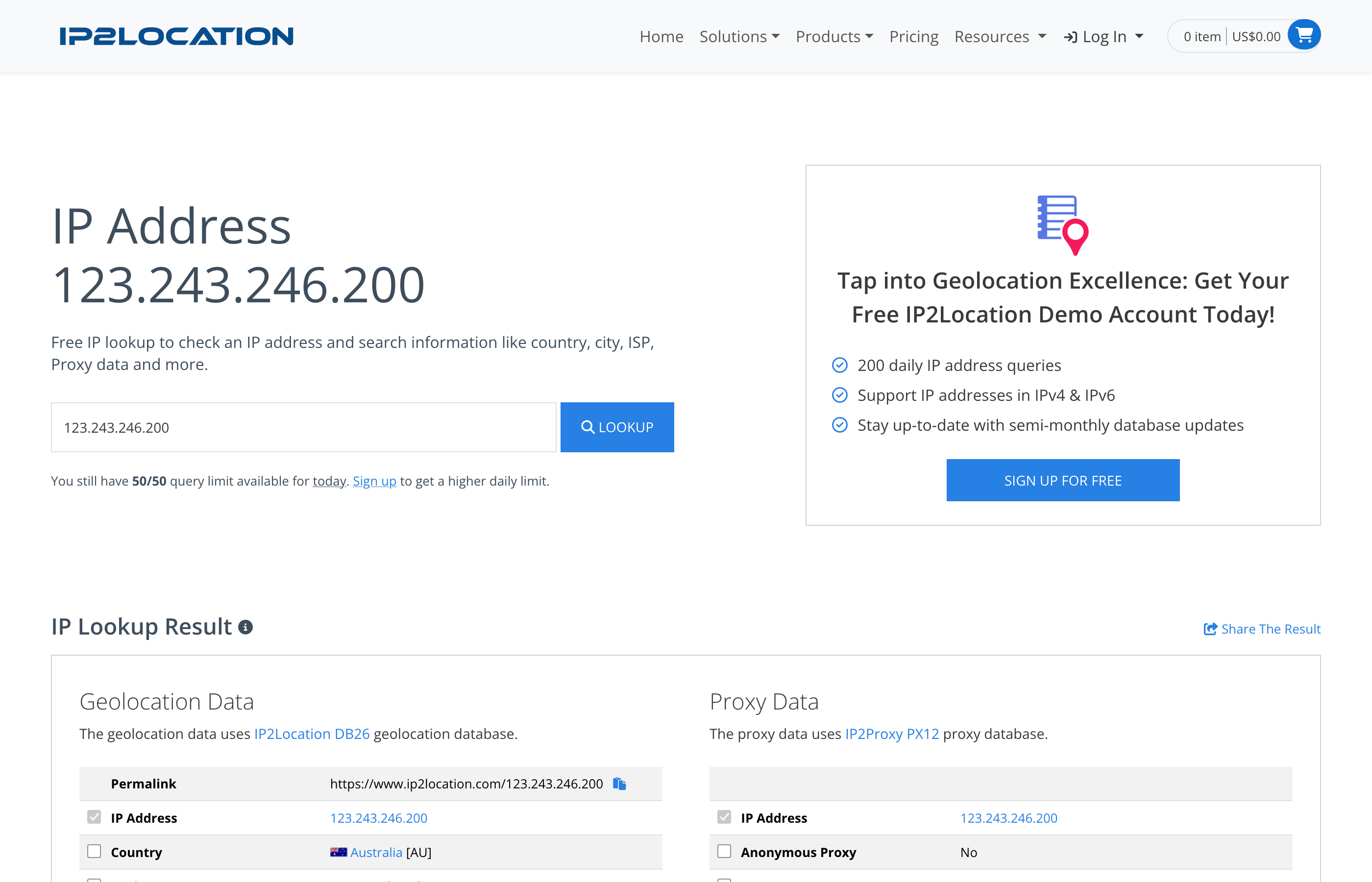Screen dimensions: 1372x882
Task: Open the Pricing page
Action: [913, 37]
